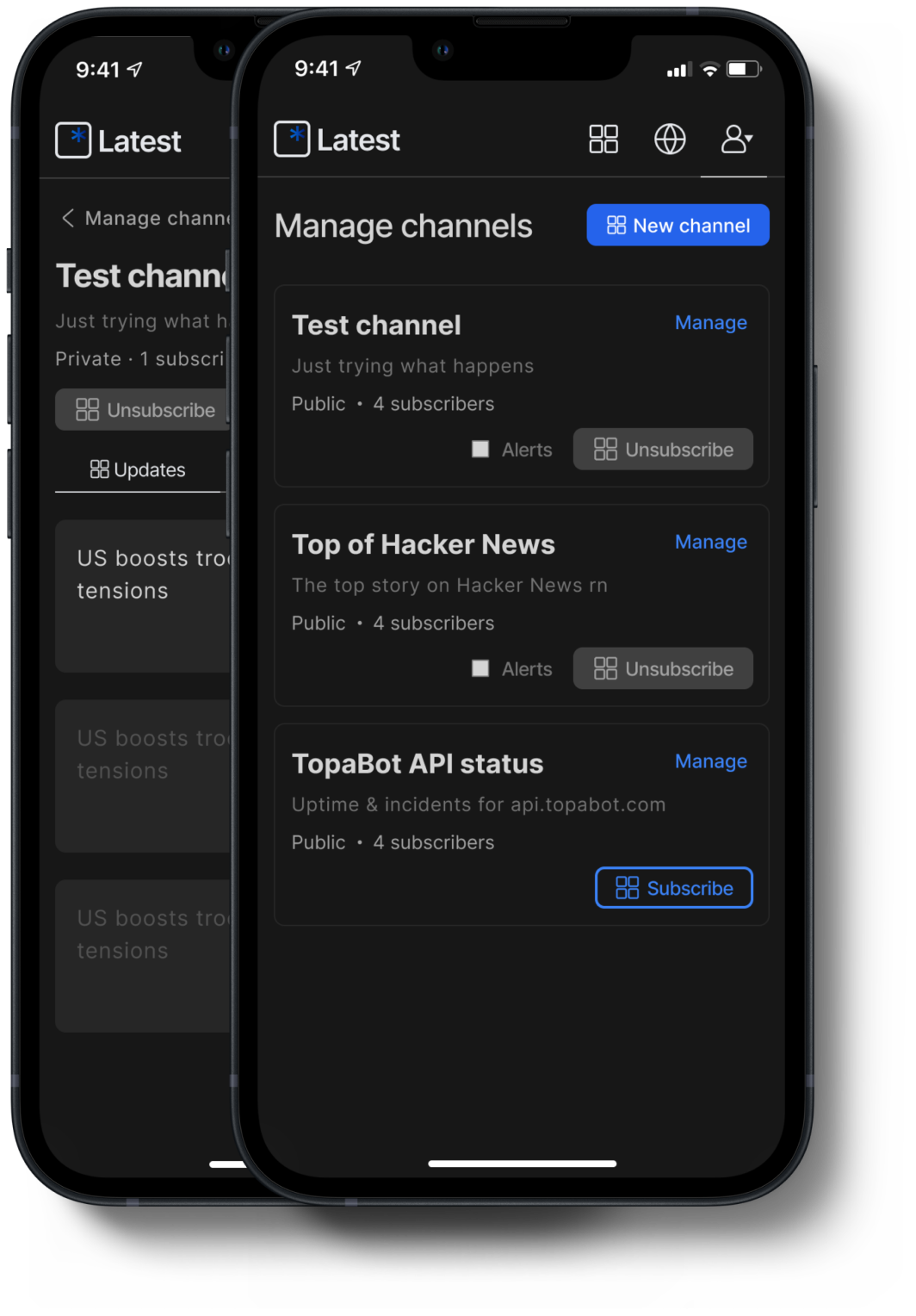This screenshot has height=1316, width=916.
Task: Subscribe to TopaBot API status
Action: pos(673,888)
